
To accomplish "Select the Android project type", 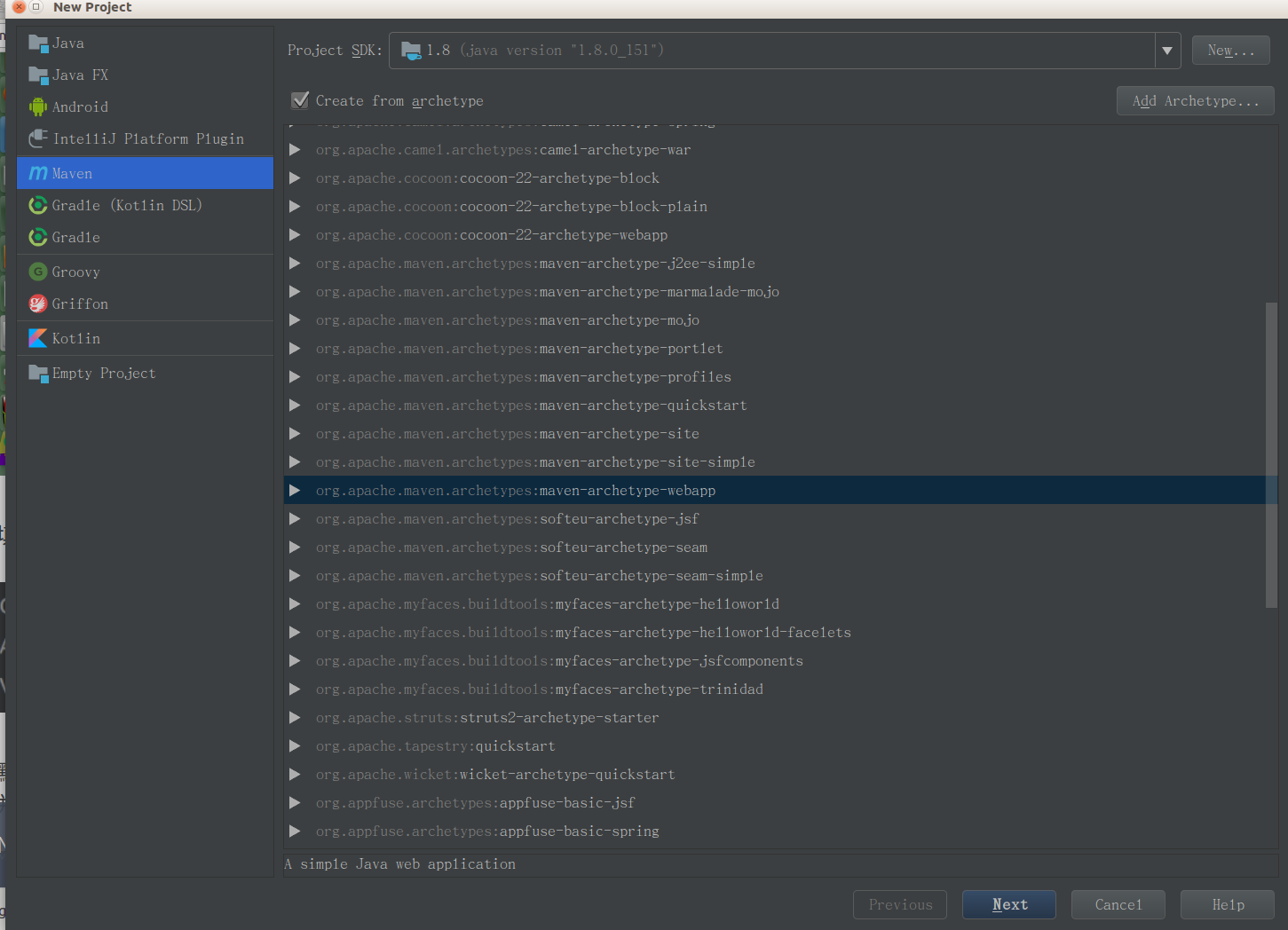I will [145, 107].
